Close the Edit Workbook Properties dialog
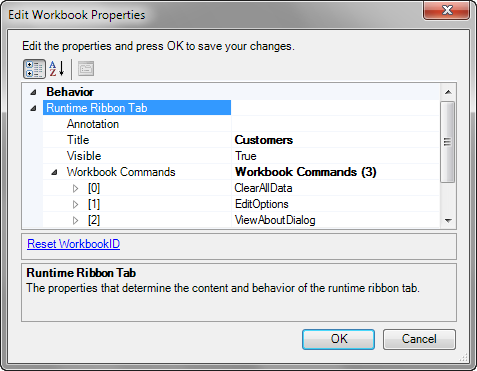Screen dimensions: 477x371 pos(447,10)
